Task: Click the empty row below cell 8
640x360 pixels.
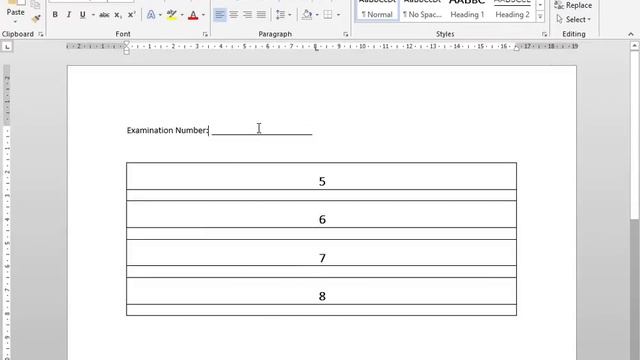Action: click(321, 310)
